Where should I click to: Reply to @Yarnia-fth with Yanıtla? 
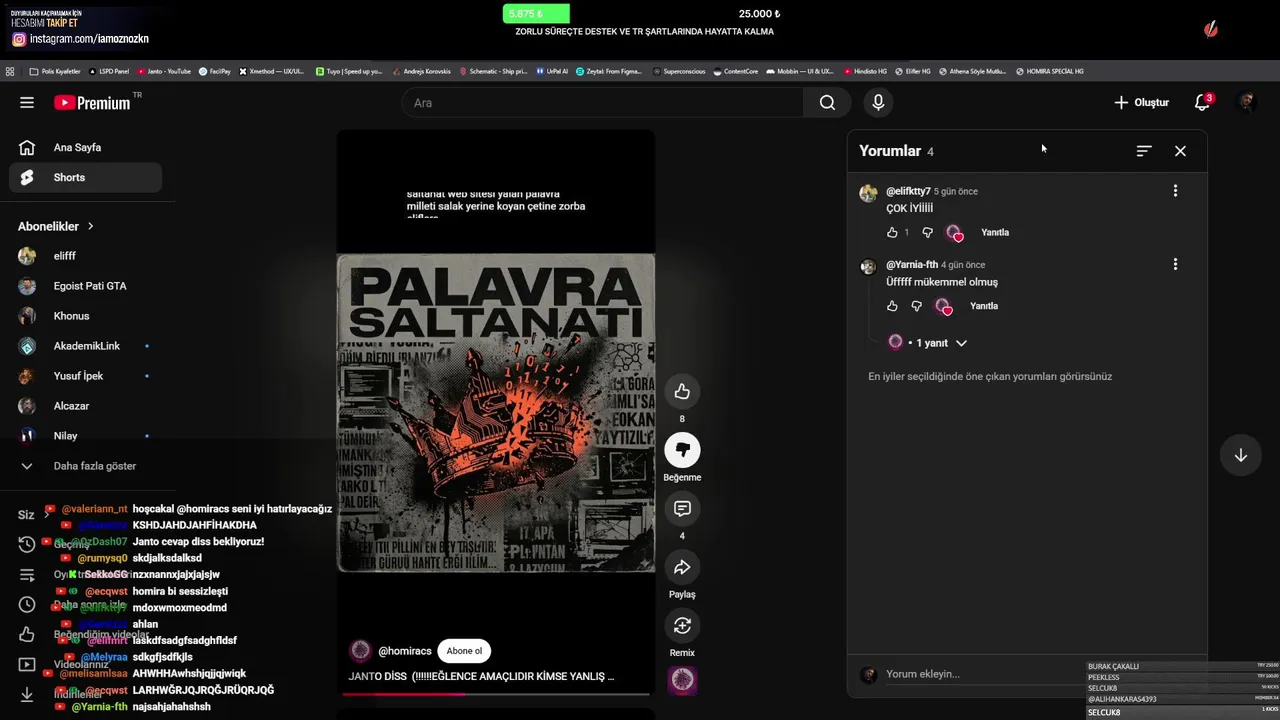coord(984,306)
